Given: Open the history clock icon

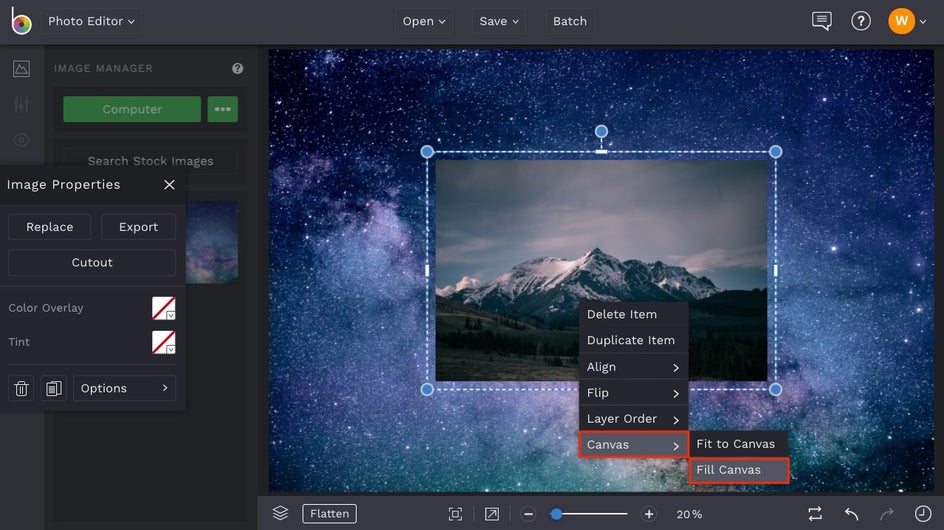Looking at the screenshot, I should (x=923, y=514).
